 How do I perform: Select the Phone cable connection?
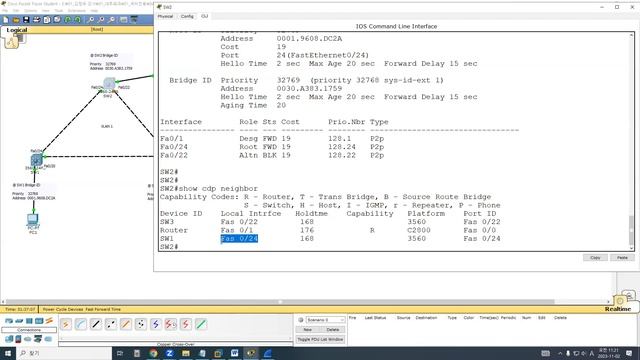[x=141, y=324]
